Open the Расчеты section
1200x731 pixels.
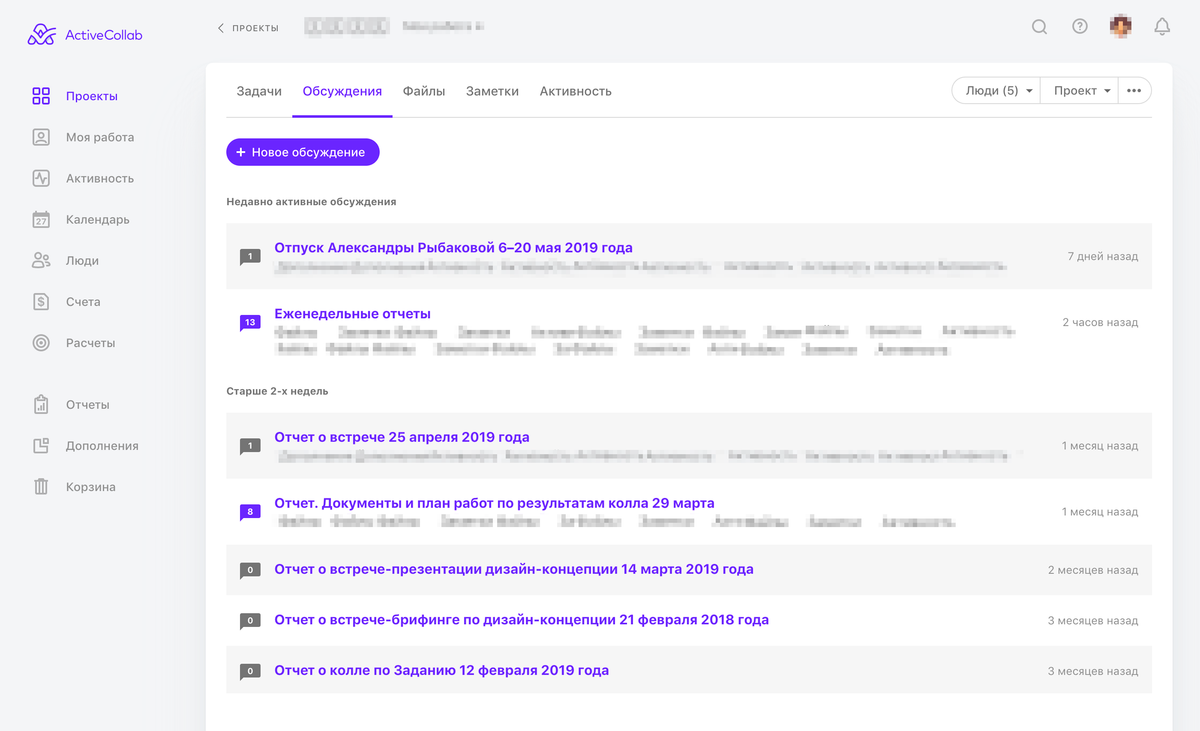(73, 342)
